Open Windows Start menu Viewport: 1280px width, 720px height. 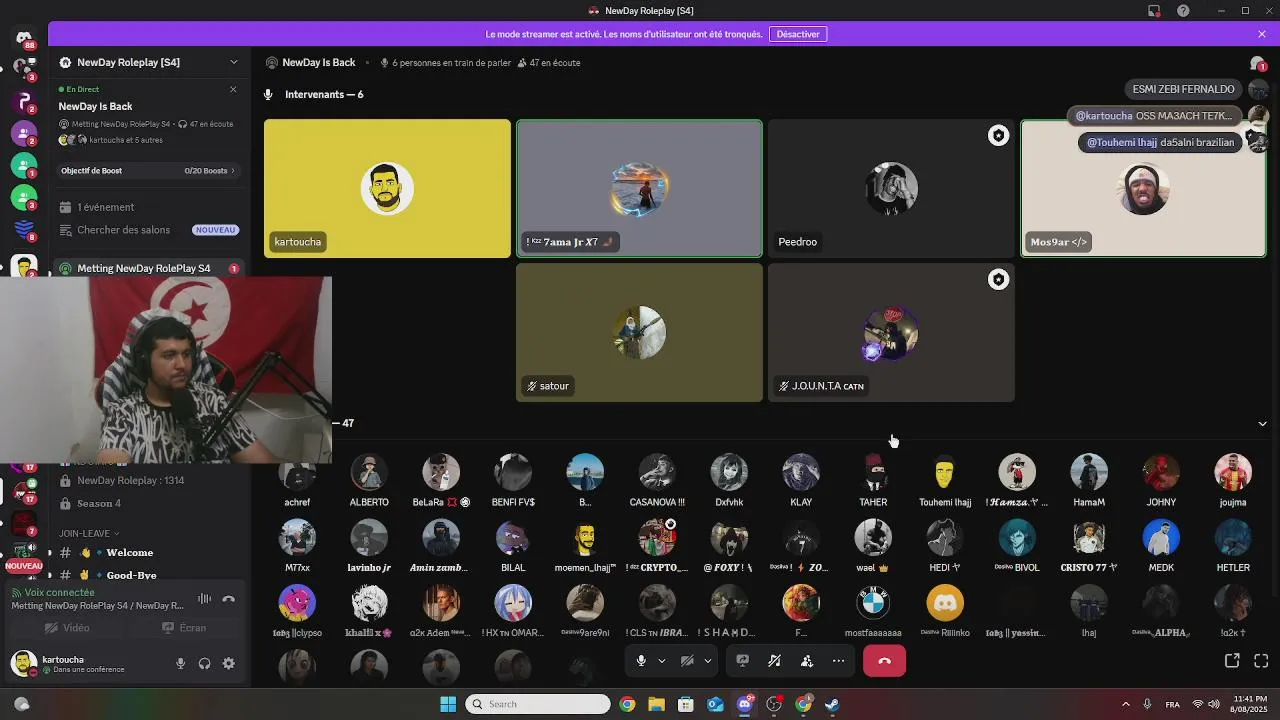pyautogui.click(x=448, y=704)
